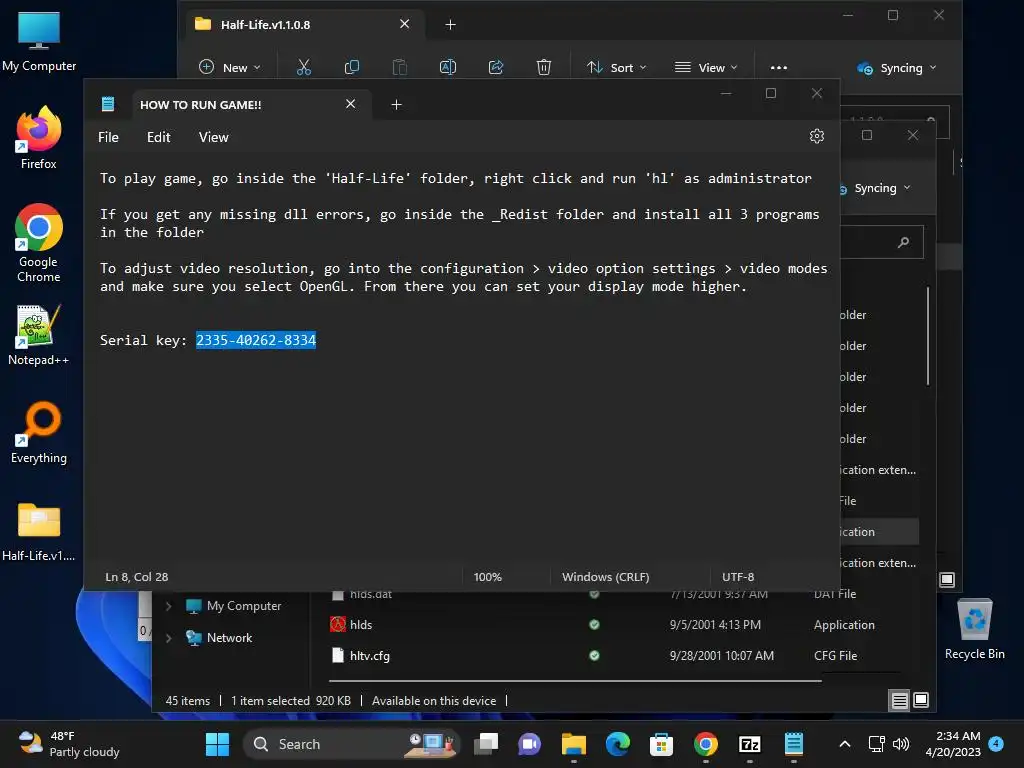
Task: Open File Explorer from taskbar
Action: pyautogui.click(x=573, y=744)
